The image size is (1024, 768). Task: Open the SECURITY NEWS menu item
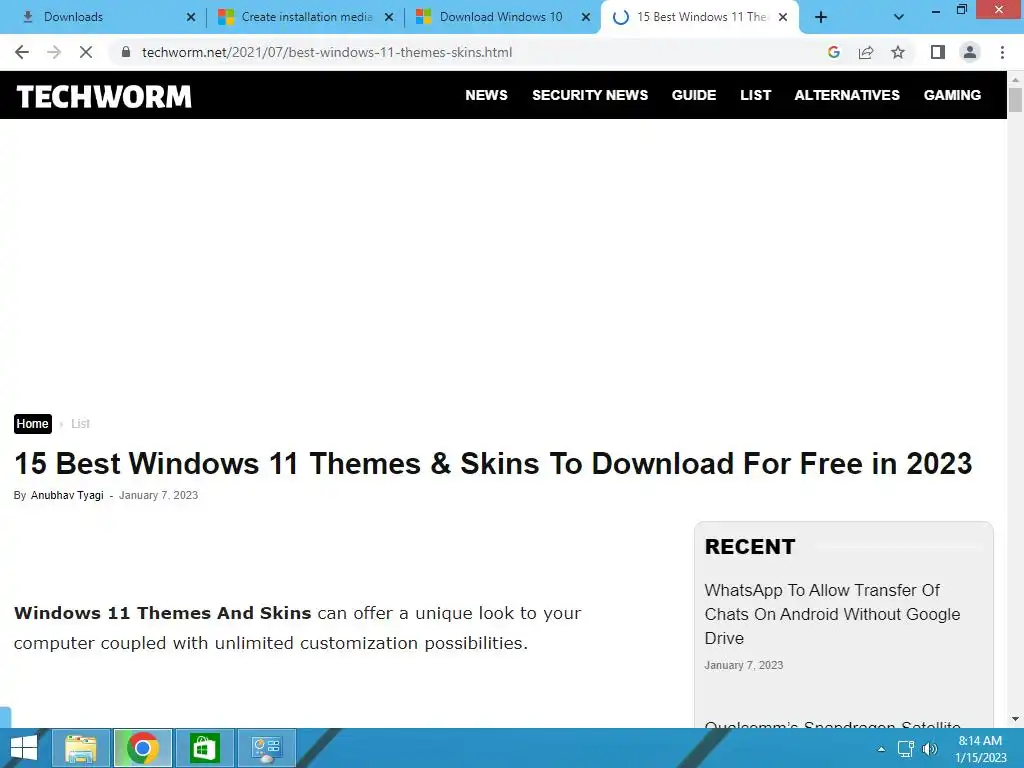590,95
